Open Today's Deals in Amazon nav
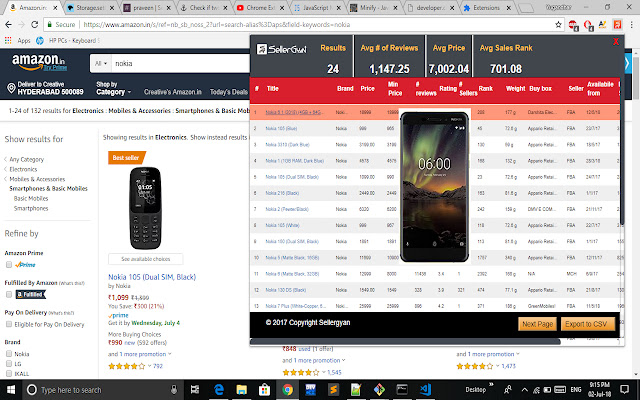The height and width of the screenshot is (400, 640). tap(229, 92)
